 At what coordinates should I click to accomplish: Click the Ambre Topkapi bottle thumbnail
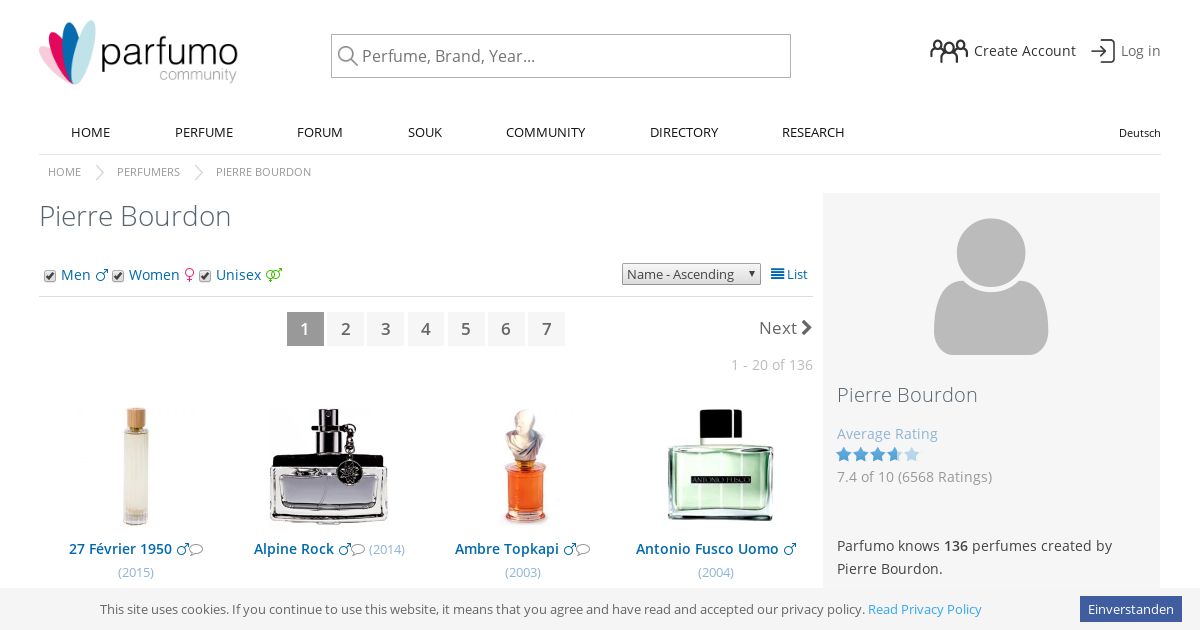point(524,466)
